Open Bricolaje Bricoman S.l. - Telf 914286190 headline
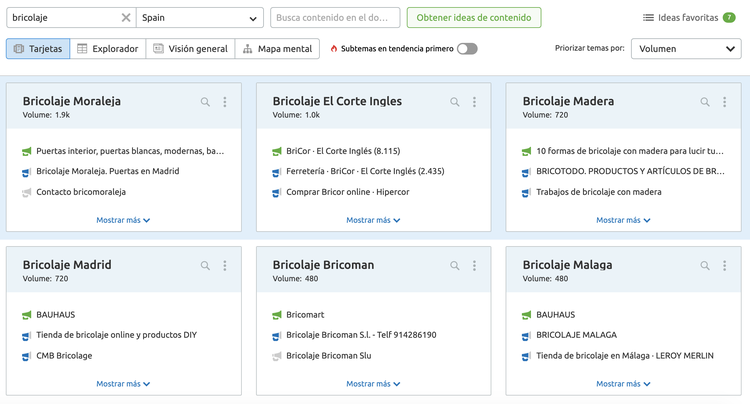This screenshot has width=750, height=404. coord(361,335)
